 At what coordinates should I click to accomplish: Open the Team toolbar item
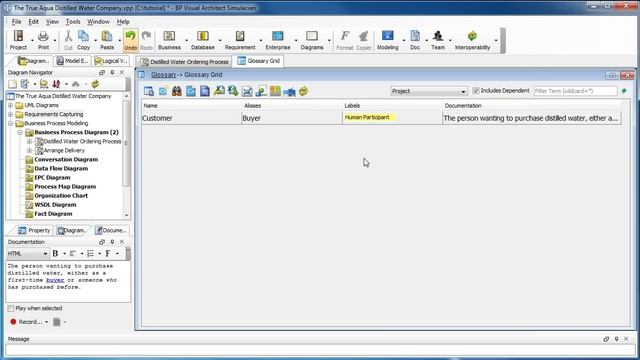[x=438, y=40]
